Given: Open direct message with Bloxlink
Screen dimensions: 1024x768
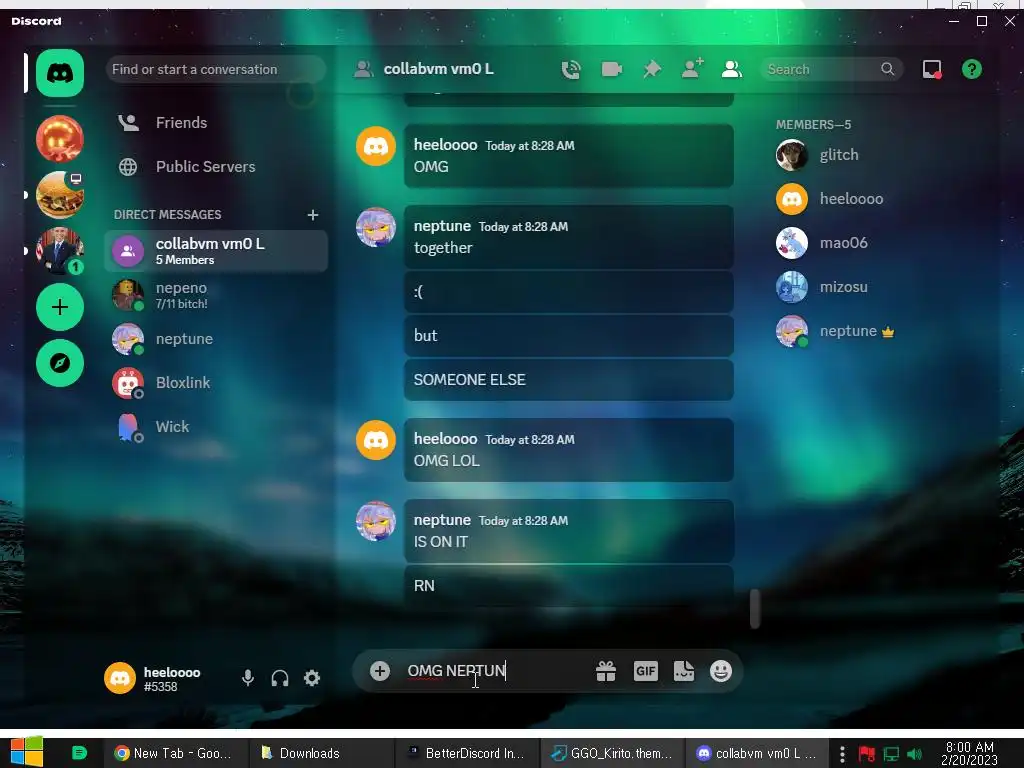Looking at the screenshot, I should pos(216,383).
